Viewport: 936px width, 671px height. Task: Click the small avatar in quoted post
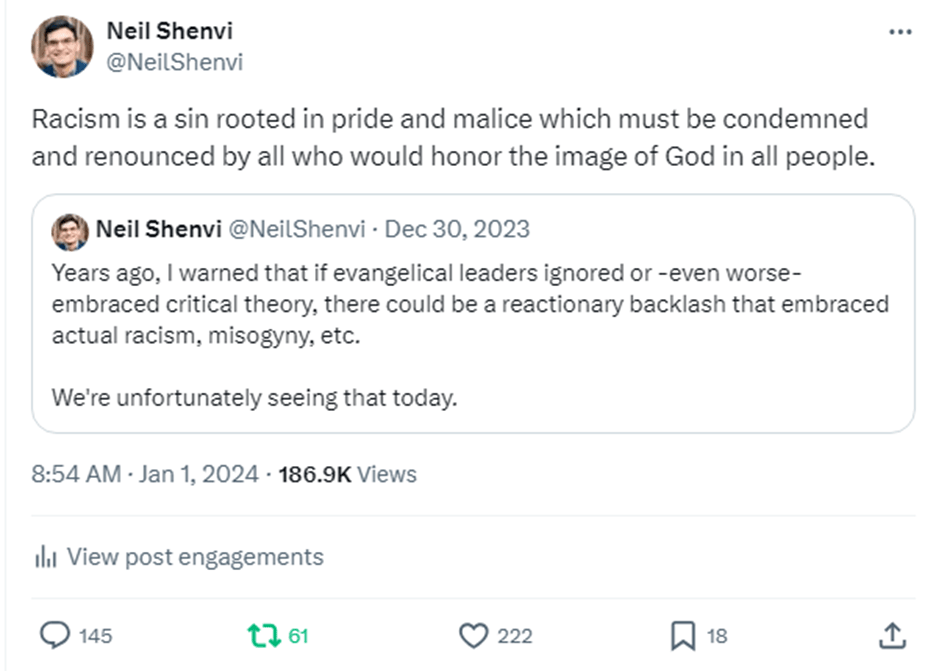point(71,230)
